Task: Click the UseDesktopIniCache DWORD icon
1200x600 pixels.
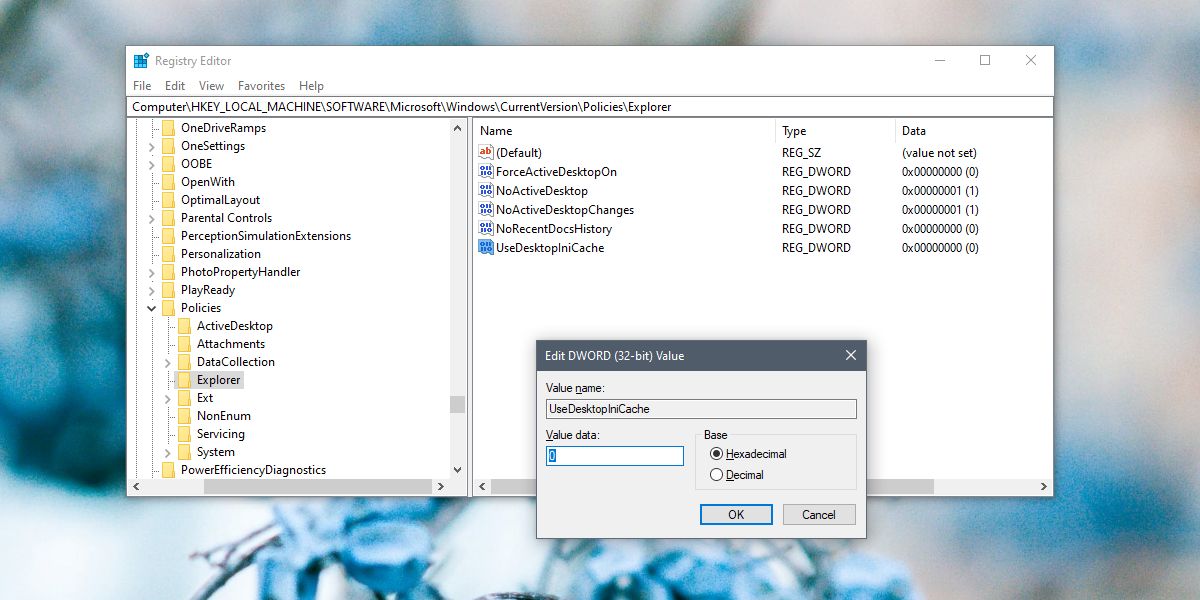Action: coord(486,248)
